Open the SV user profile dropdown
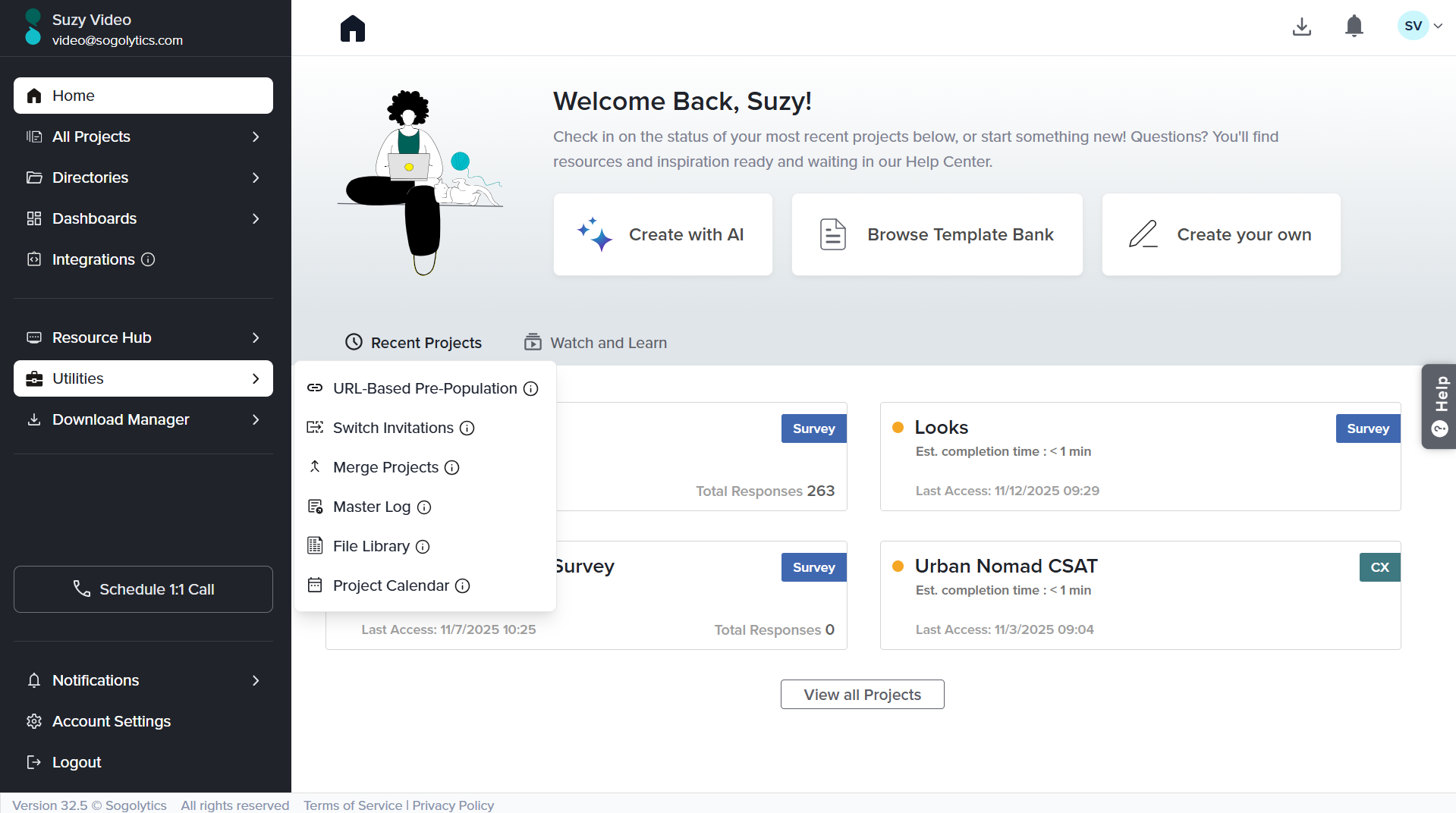The image size is (1456, 813). tap(1420, 26)
